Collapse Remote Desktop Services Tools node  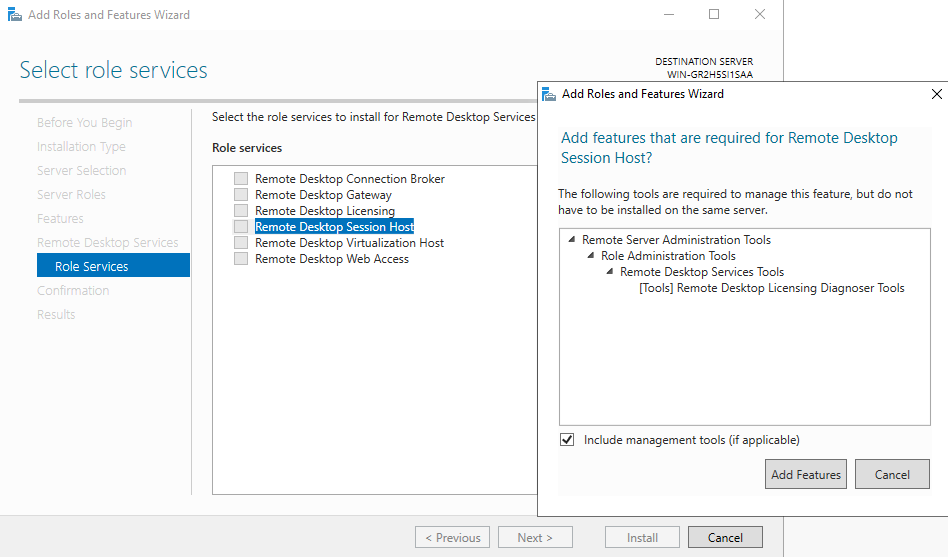pyautogui.click(x=609, y=272)
